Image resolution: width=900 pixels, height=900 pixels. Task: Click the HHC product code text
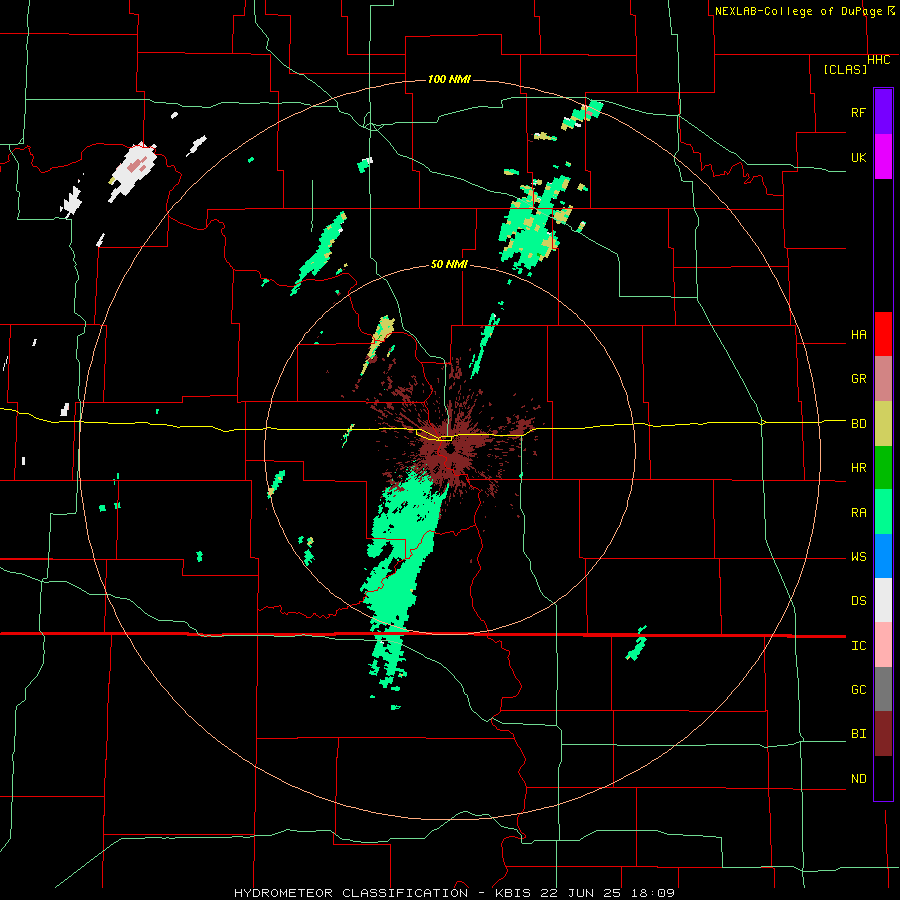878,60
